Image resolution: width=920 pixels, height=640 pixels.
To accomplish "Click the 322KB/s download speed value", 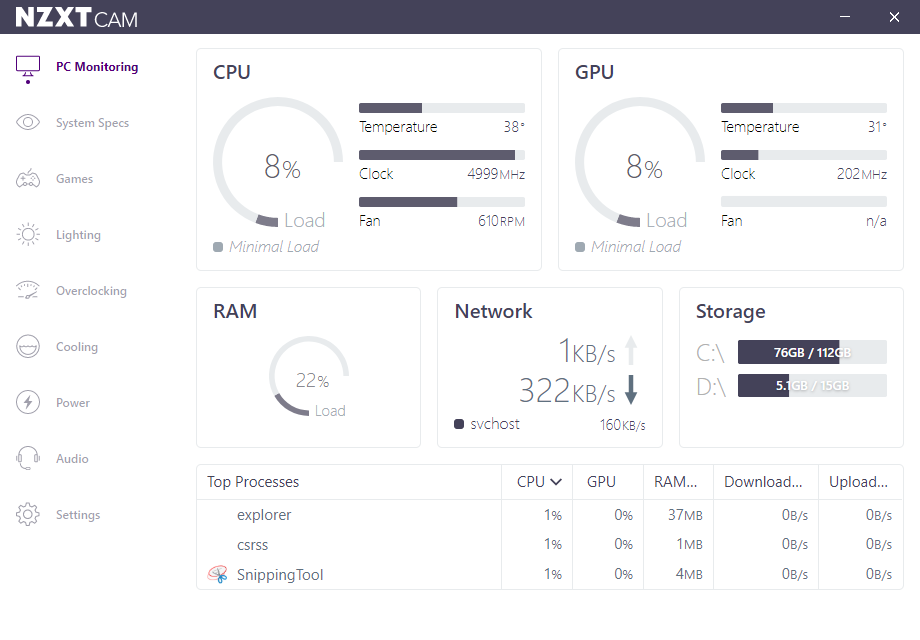I will coord(567,391).
